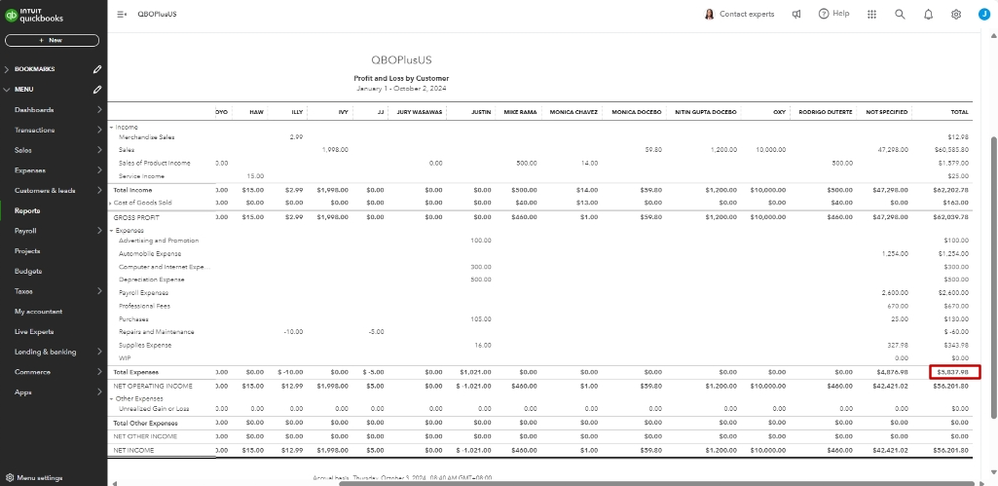This screenshot has height=486, width=998.
Task: Click Automobile Expense row label
Action: [x=150, y=254]
